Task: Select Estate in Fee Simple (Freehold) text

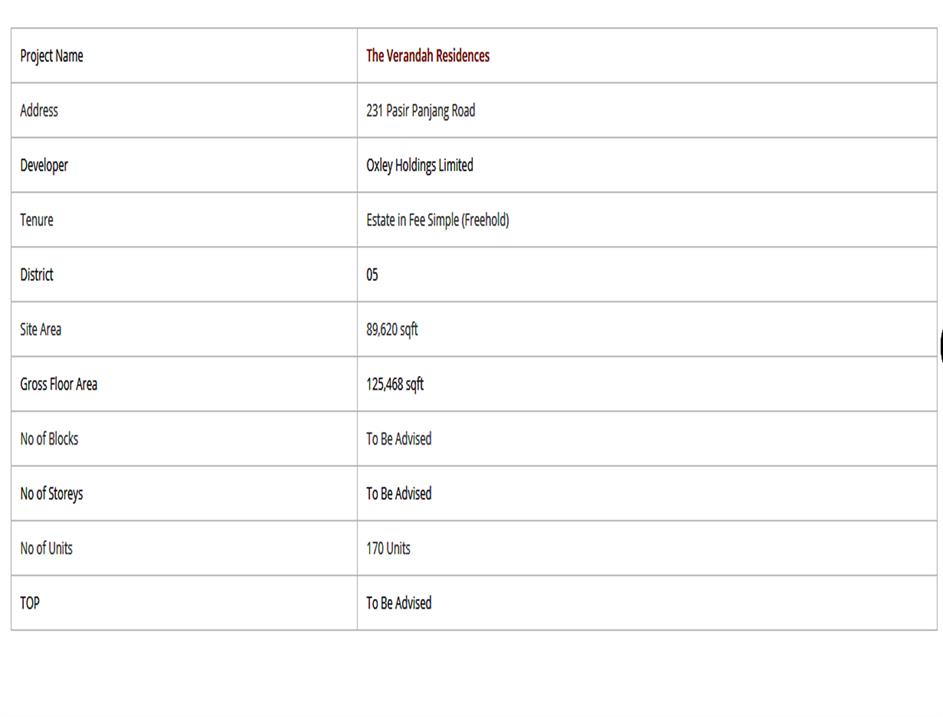Action: click(x=437, y=220)
